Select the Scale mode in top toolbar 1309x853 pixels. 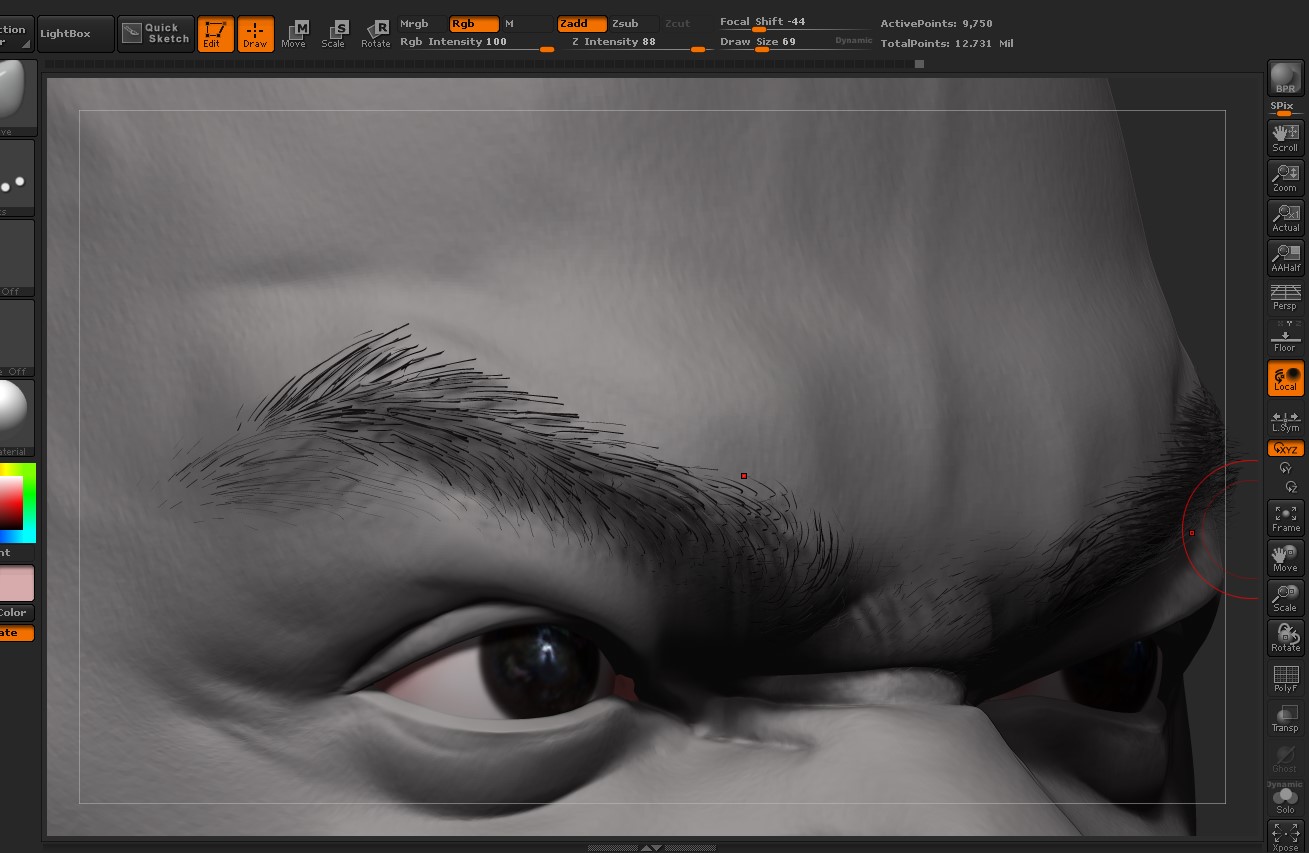pyautogui.click(x=334, y=34)
